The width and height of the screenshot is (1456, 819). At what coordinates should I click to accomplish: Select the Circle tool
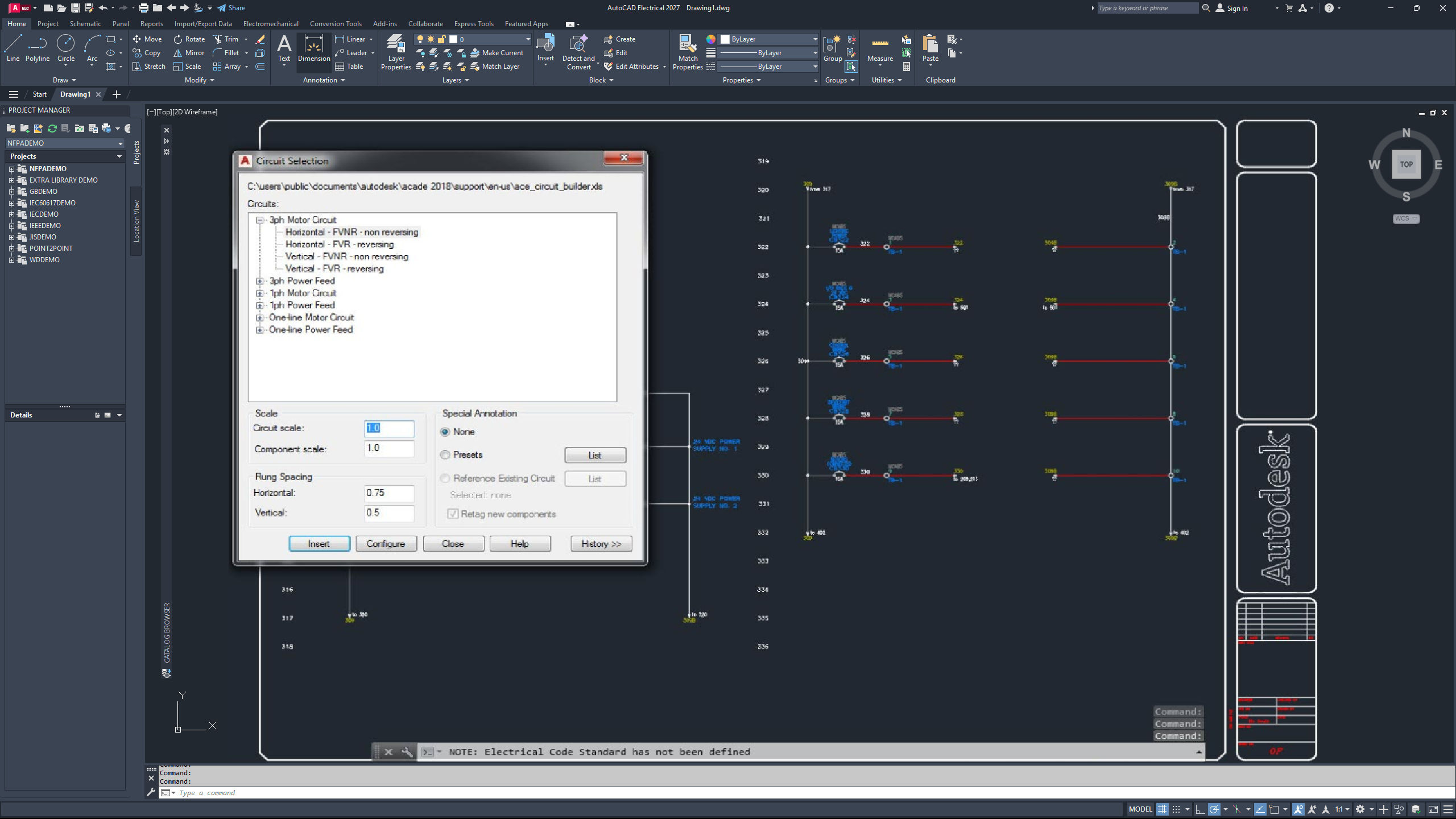[x=66, y=48]
